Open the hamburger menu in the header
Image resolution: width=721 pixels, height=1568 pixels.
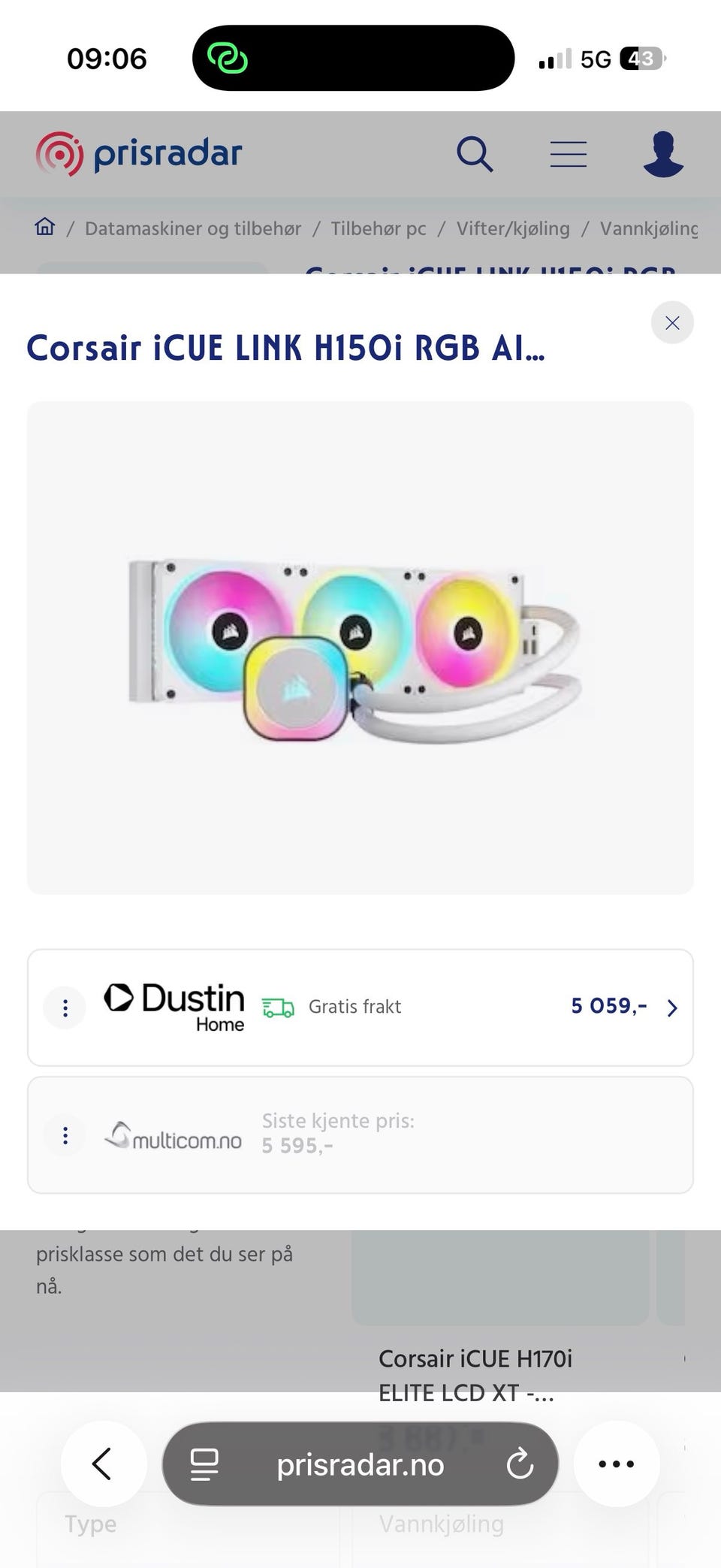coord(568,154)
